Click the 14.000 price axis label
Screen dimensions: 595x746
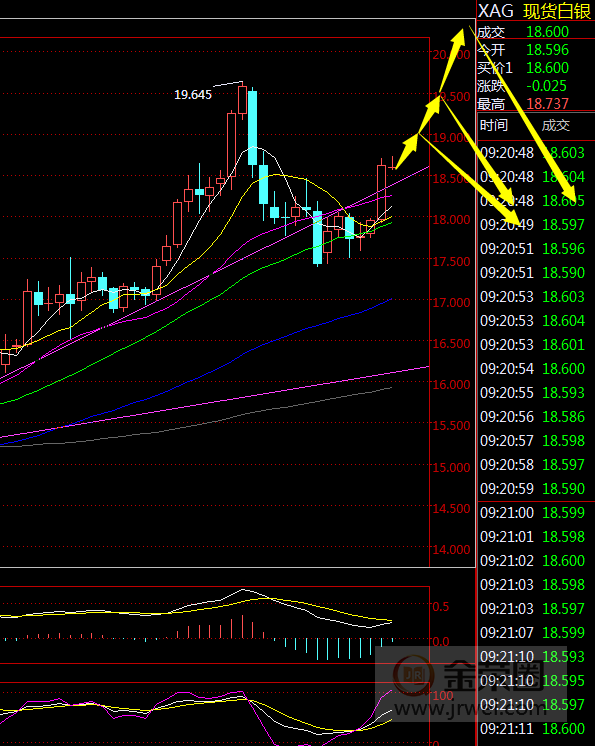[451, 550]
